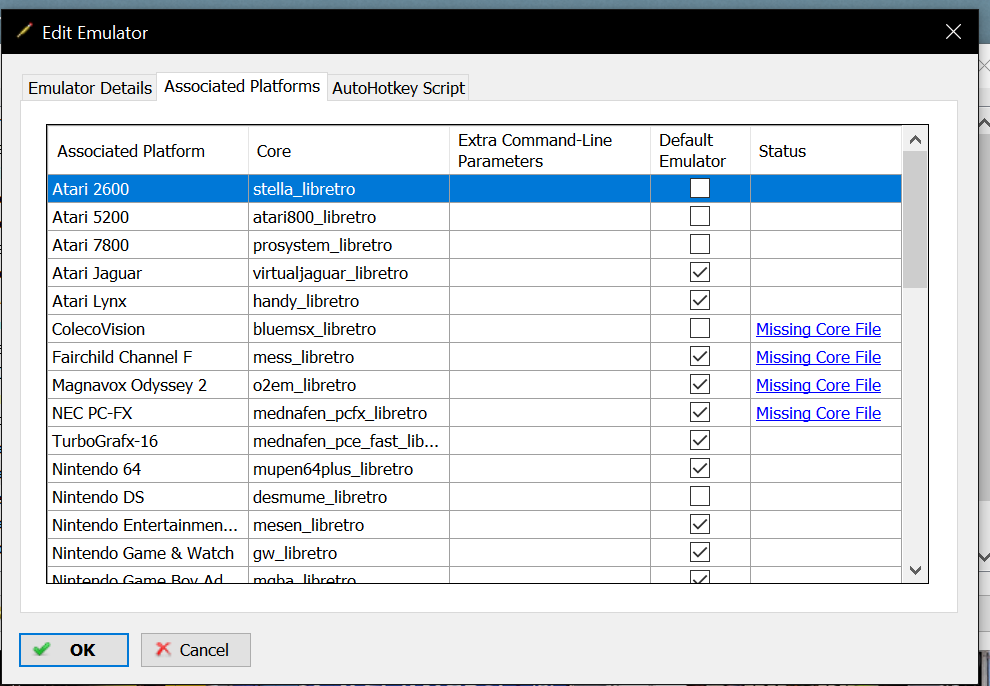Image resolution: width=990 pixels, height=686 pixels.
Task: Select the bluemsx_libretro core cell
Action: [x=349, y=329]
